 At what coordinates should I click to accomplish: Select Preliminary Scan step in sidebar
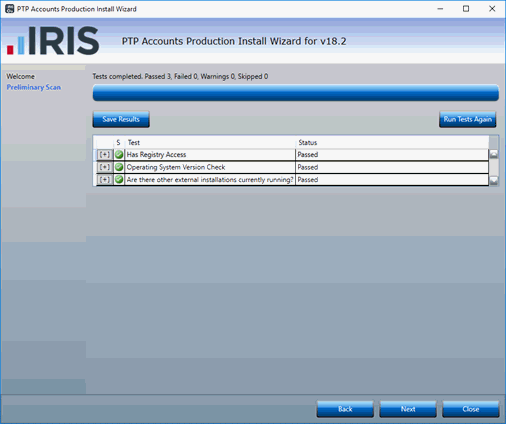34,87
